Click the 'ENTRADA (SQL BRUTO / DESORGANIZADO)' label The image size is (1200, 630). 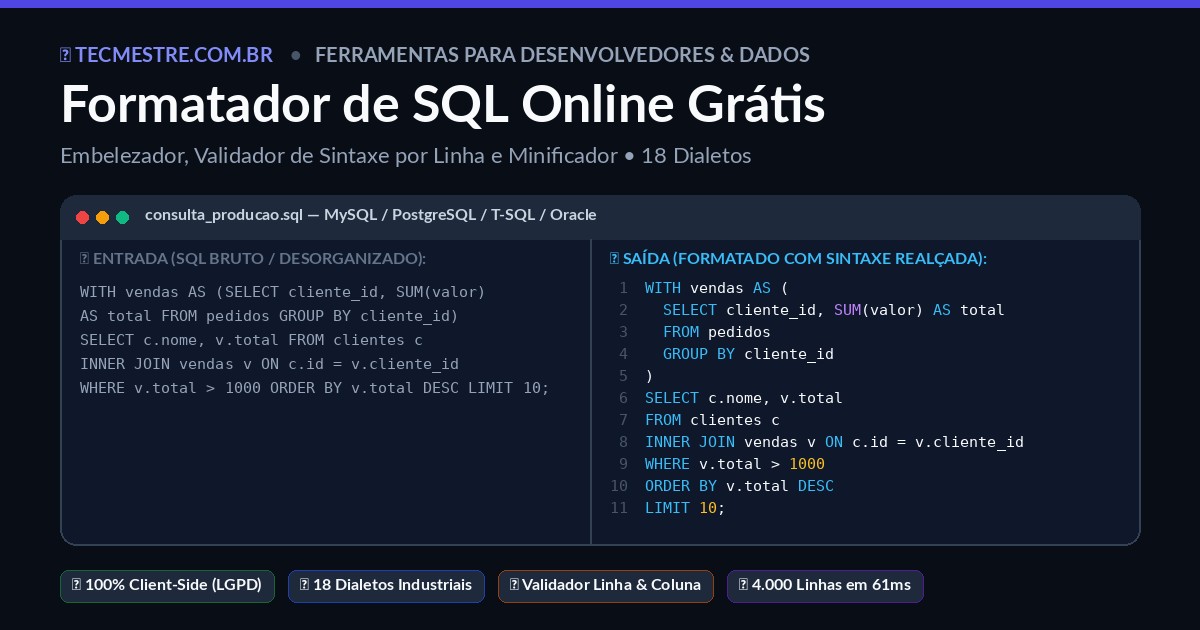(253, 258)
